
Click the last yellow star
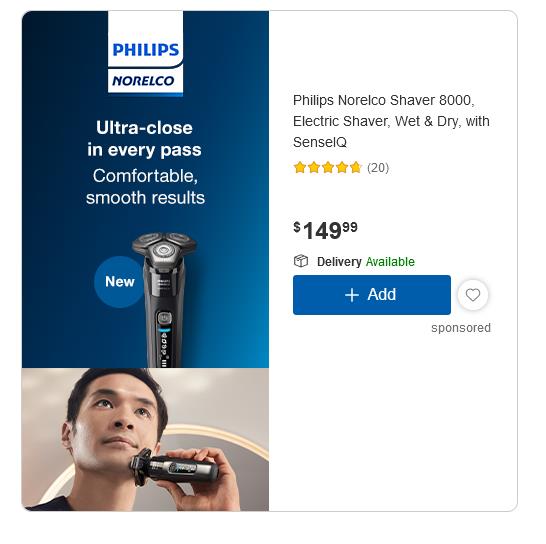tap(356, 168)
